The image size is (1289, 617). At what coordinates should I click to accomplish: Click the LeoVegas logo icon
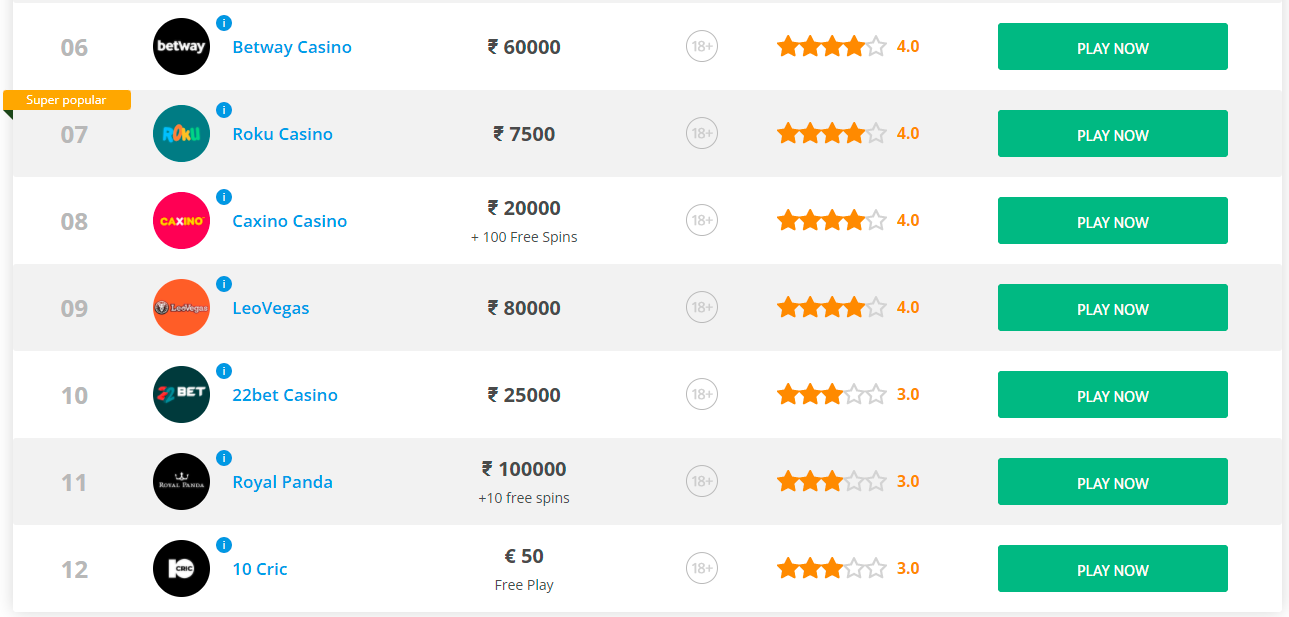pyautogui.click(x=181, y=308)
